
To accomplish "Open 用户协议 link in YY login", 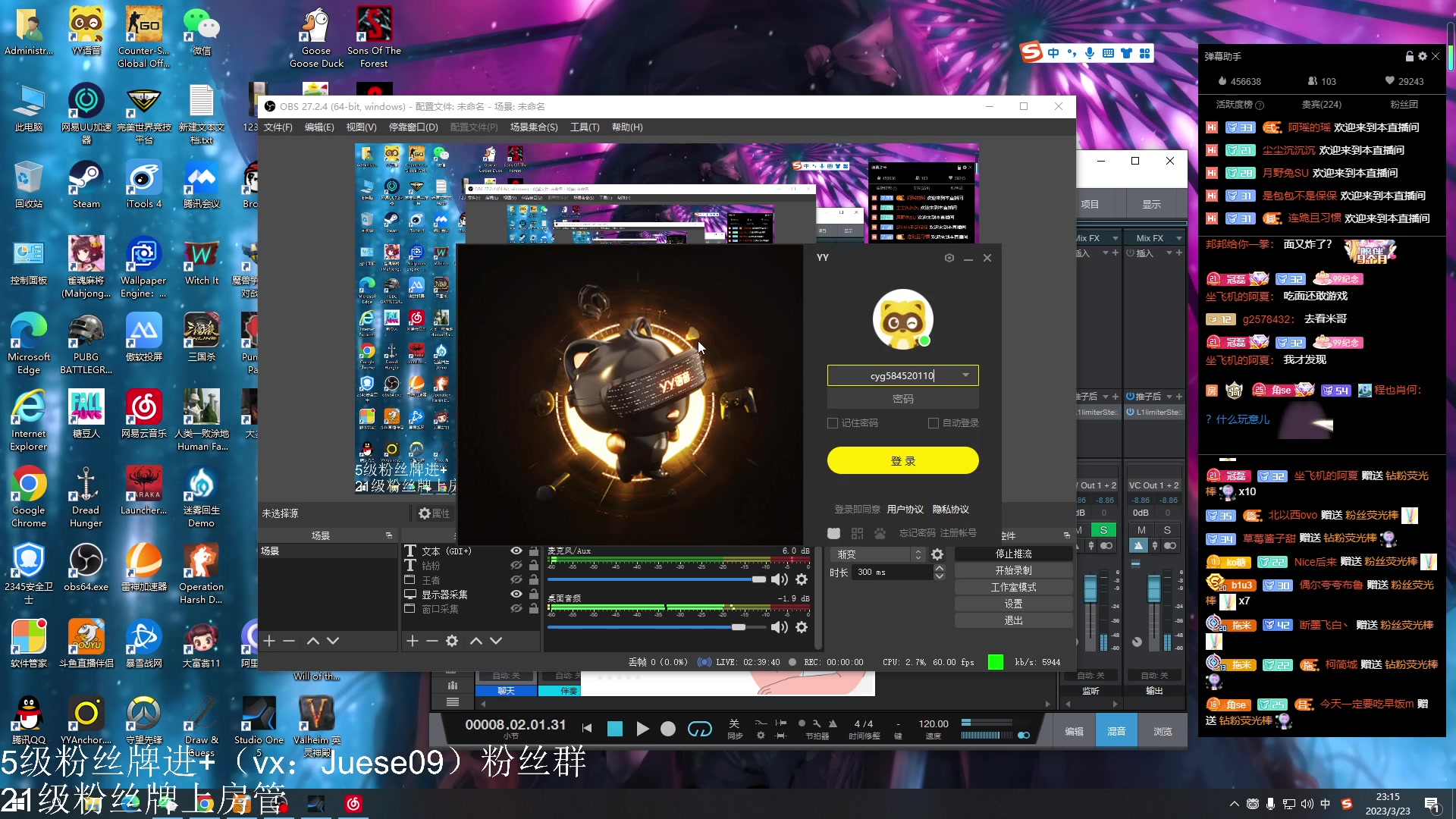I will [x=905, y=510].
